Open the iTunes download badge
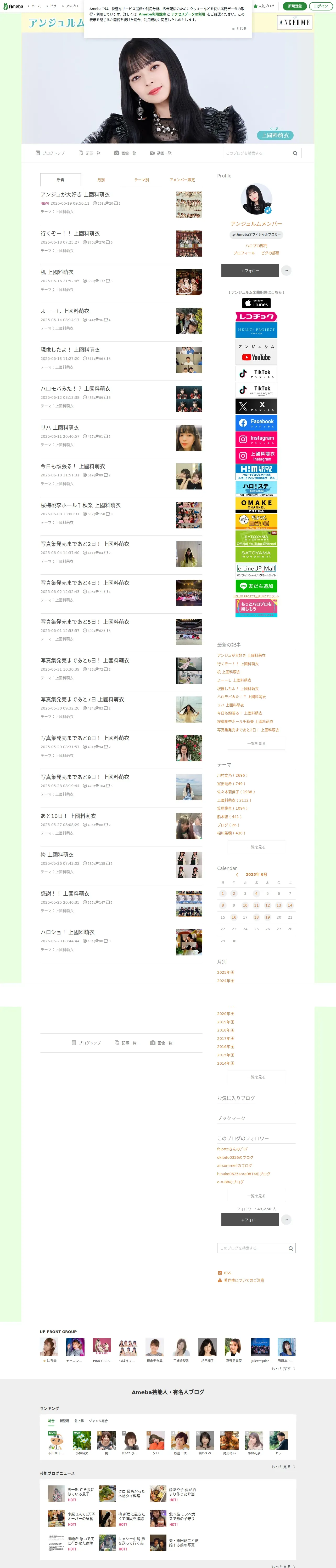Viewport: 336px width, 1568px height. tap(256, 303)
